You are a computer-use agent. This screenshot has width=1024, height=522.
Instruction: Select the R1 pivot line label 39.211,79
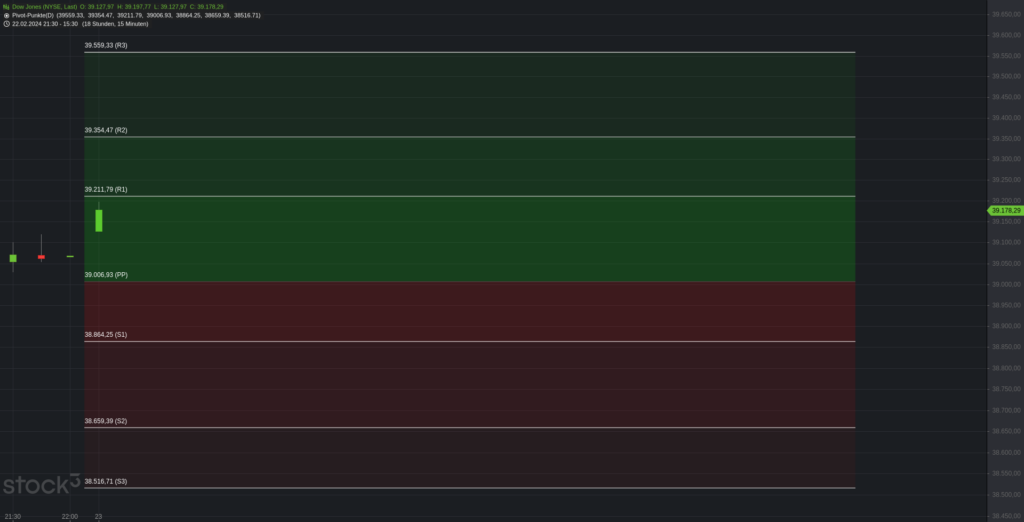coord(106,189)
